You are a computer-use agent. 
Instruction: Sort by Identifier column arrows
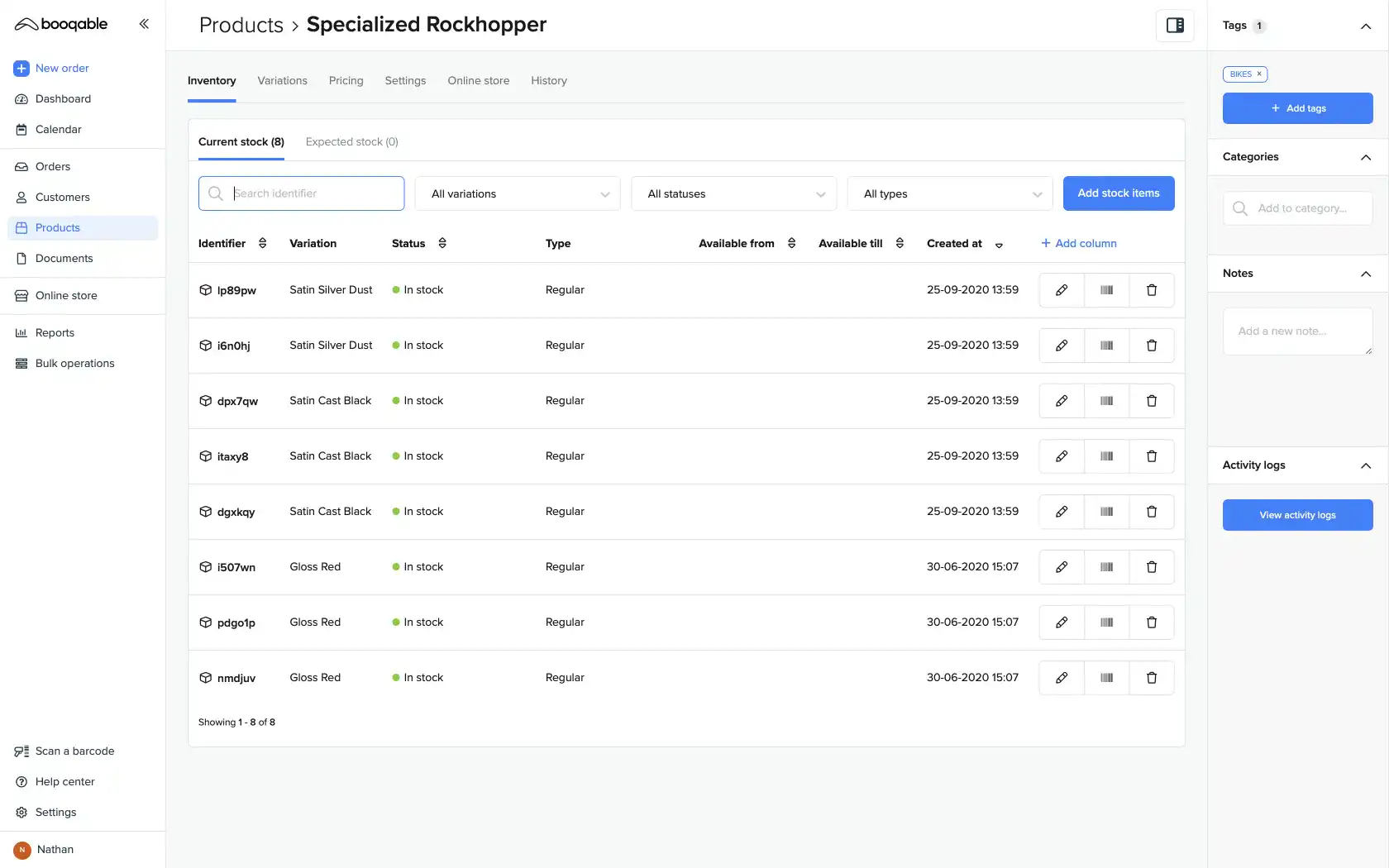coord(262,243)
